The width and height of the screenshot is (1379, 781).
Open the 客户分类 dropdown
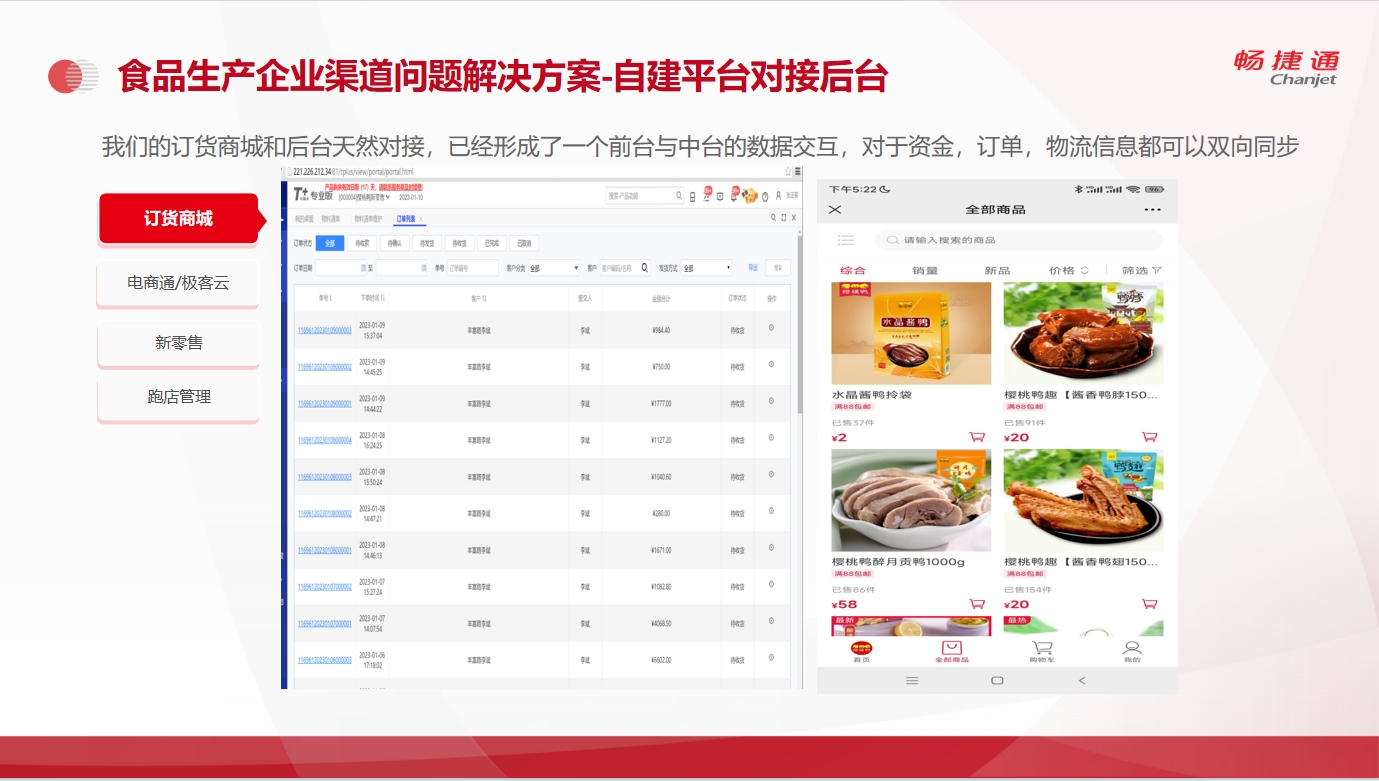click(554, 268)
